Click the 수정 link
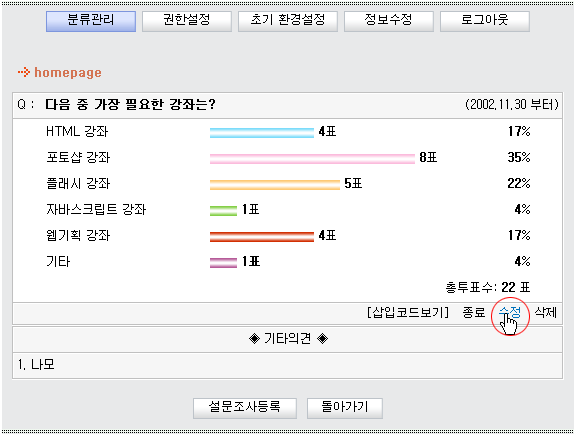 (x=510, y=312)
